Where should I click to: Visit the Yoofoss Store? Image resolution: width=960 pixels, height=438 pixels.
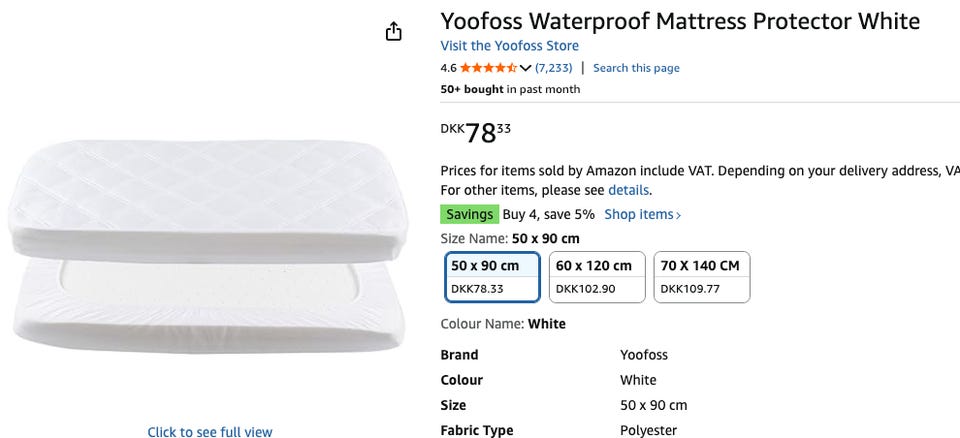(x=509, y=46)
